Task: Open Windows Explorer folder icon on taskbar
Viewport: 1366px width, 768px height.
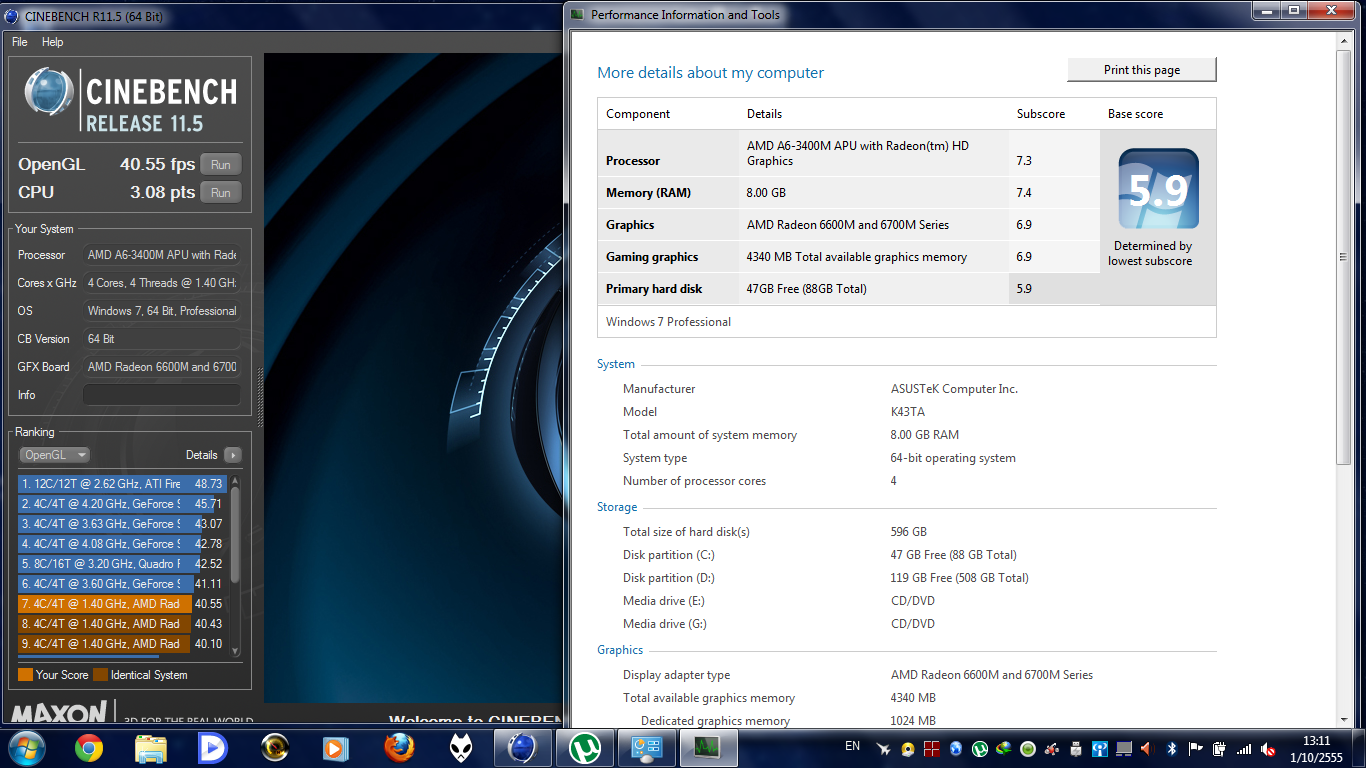Action: tap(151, 748)
